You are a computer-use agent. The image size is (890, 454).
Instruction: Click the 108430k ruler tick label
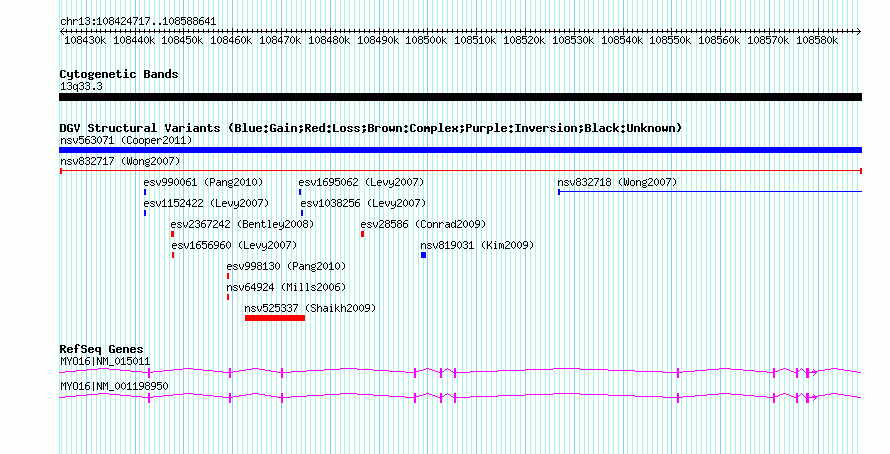85,40
